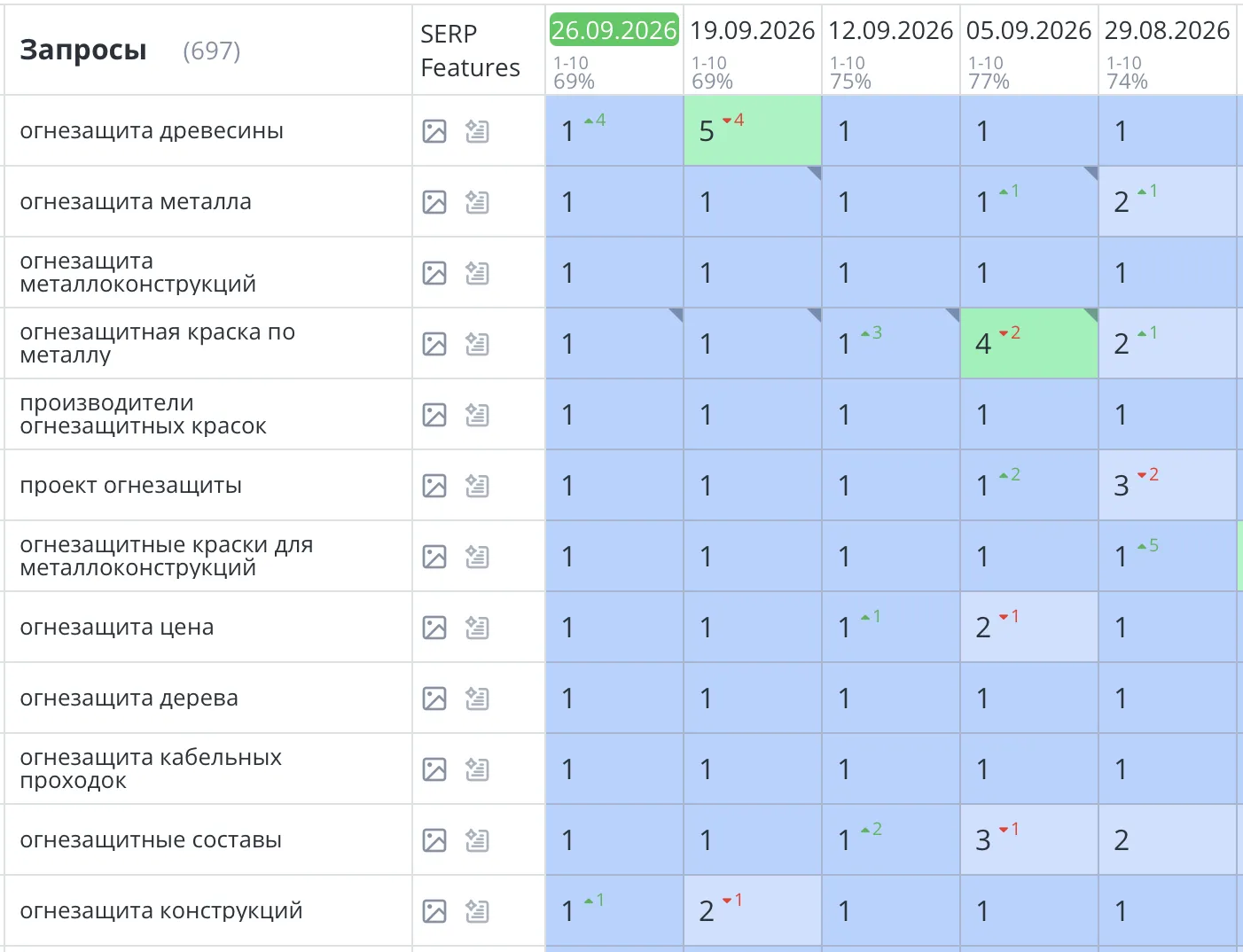This screenshot has width=1243, height=952.
Task: Click the image icon for огнезащита металлоконструкций
Action: 434,273
